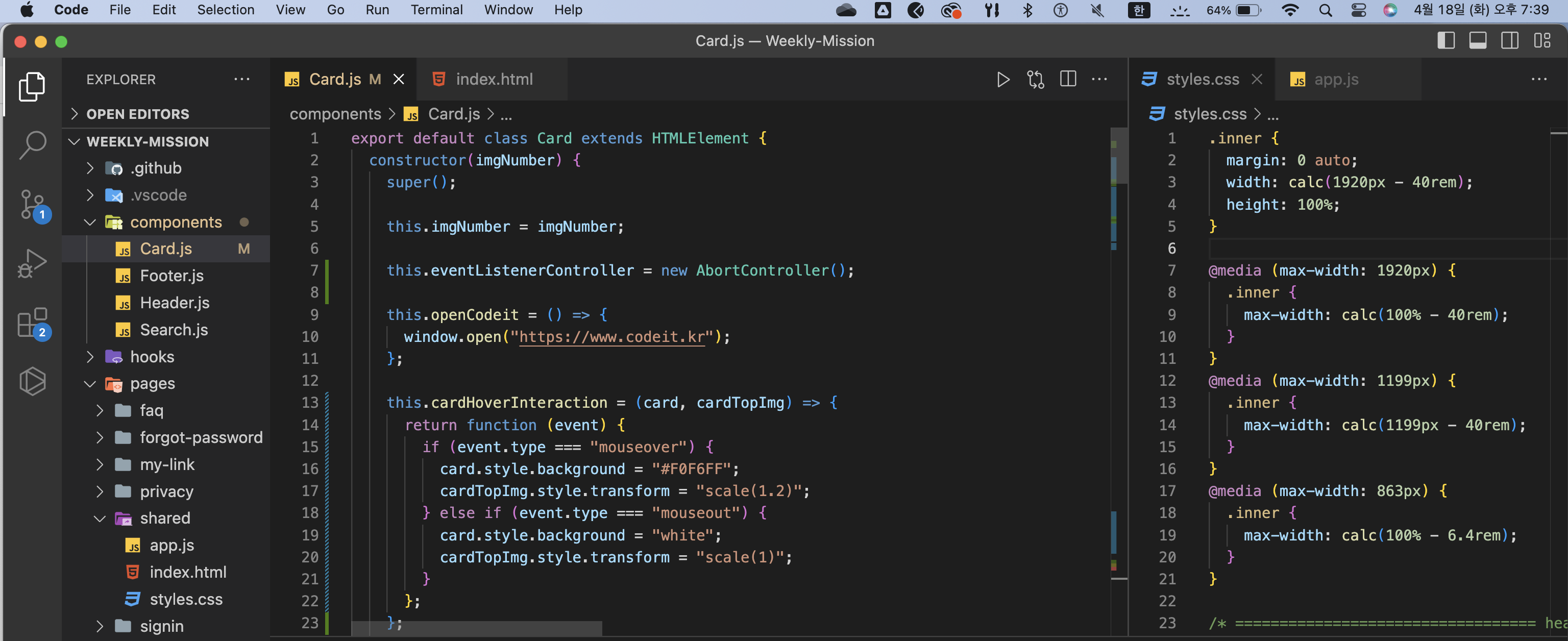Image resolution: width=1568 pixels, height=641 pixels.
Task: Toggle Secondary Side Bar visibility
Action: coord(1510,41)
